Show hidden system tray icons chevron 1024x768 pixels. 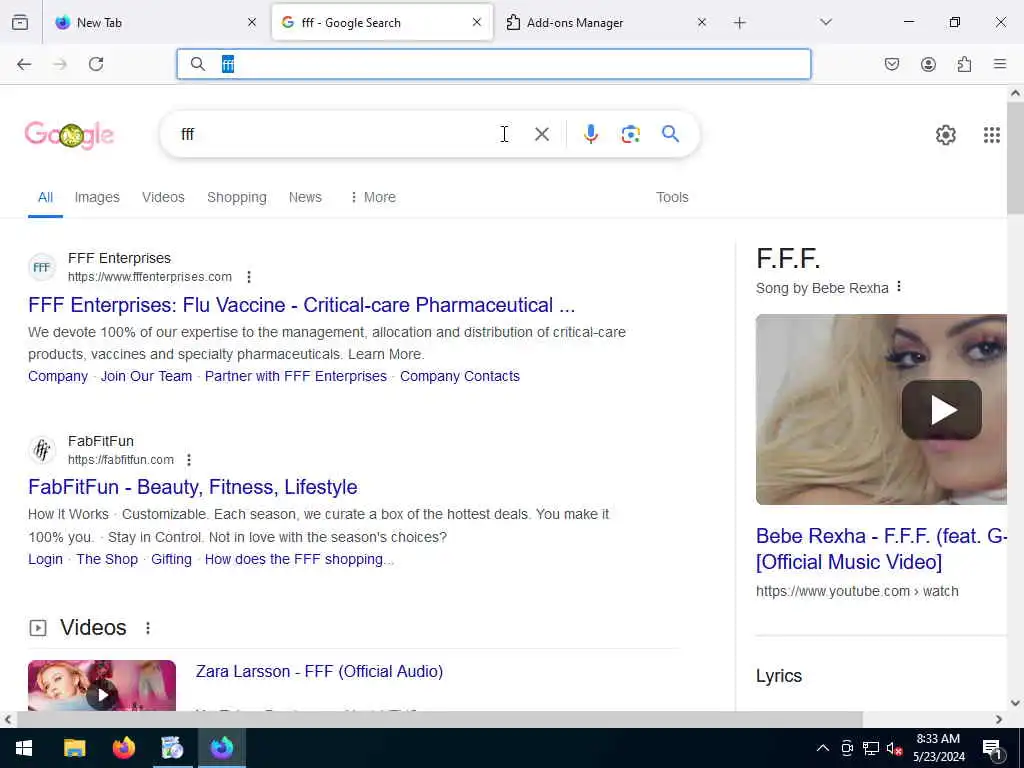coord(823,748)
